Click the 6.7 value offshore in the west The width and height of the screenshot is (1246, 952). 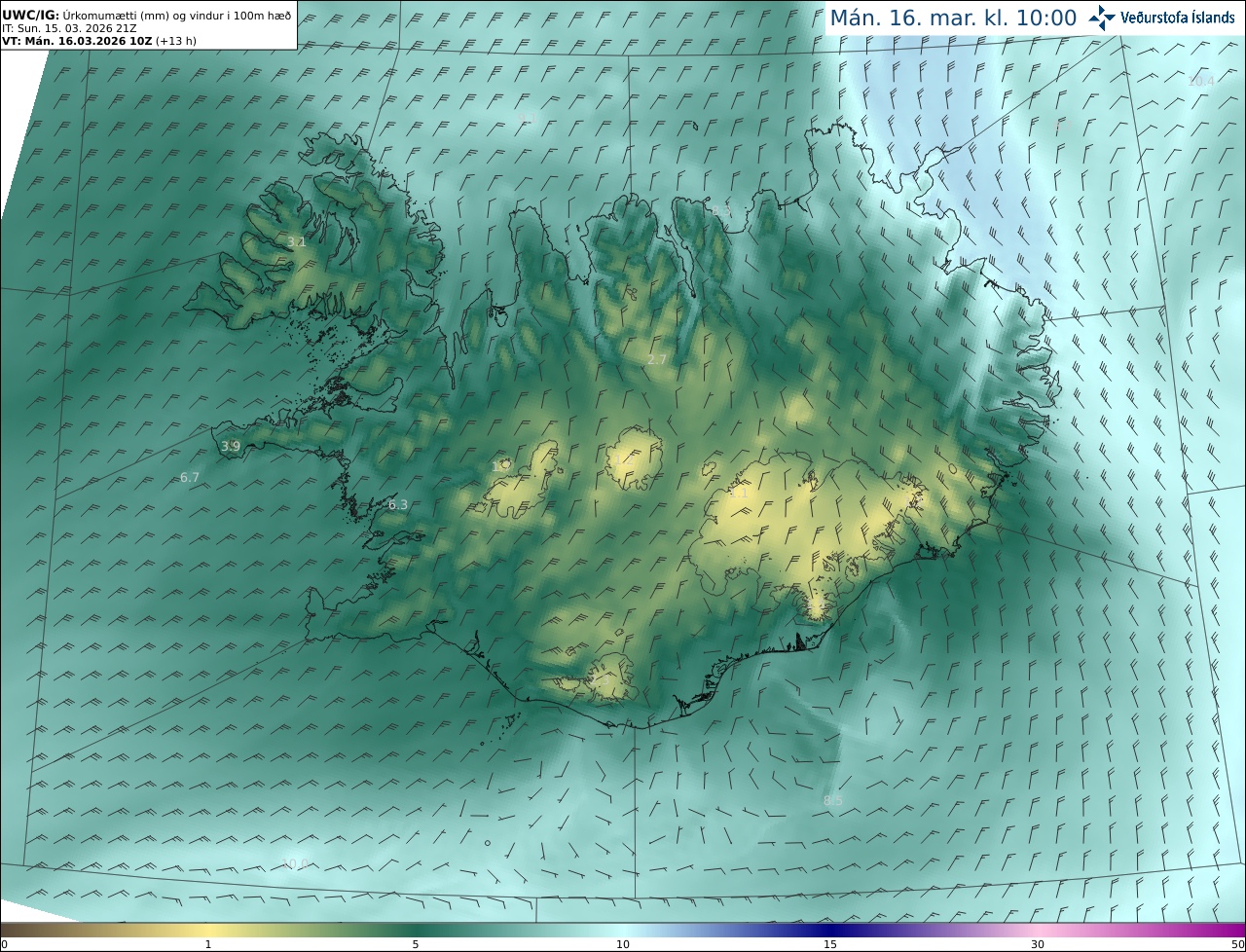pos(190,477)
